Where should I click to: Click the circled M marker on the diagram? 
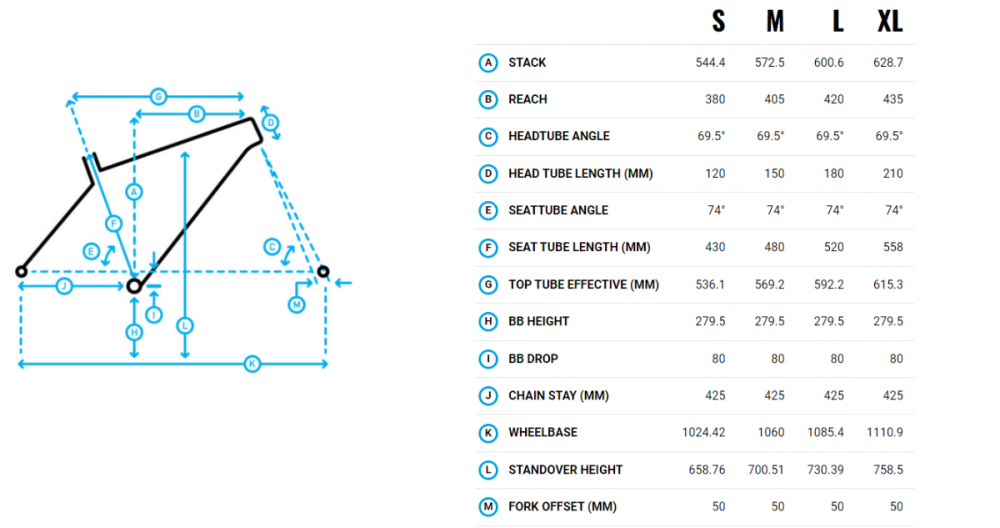point(297,304)
